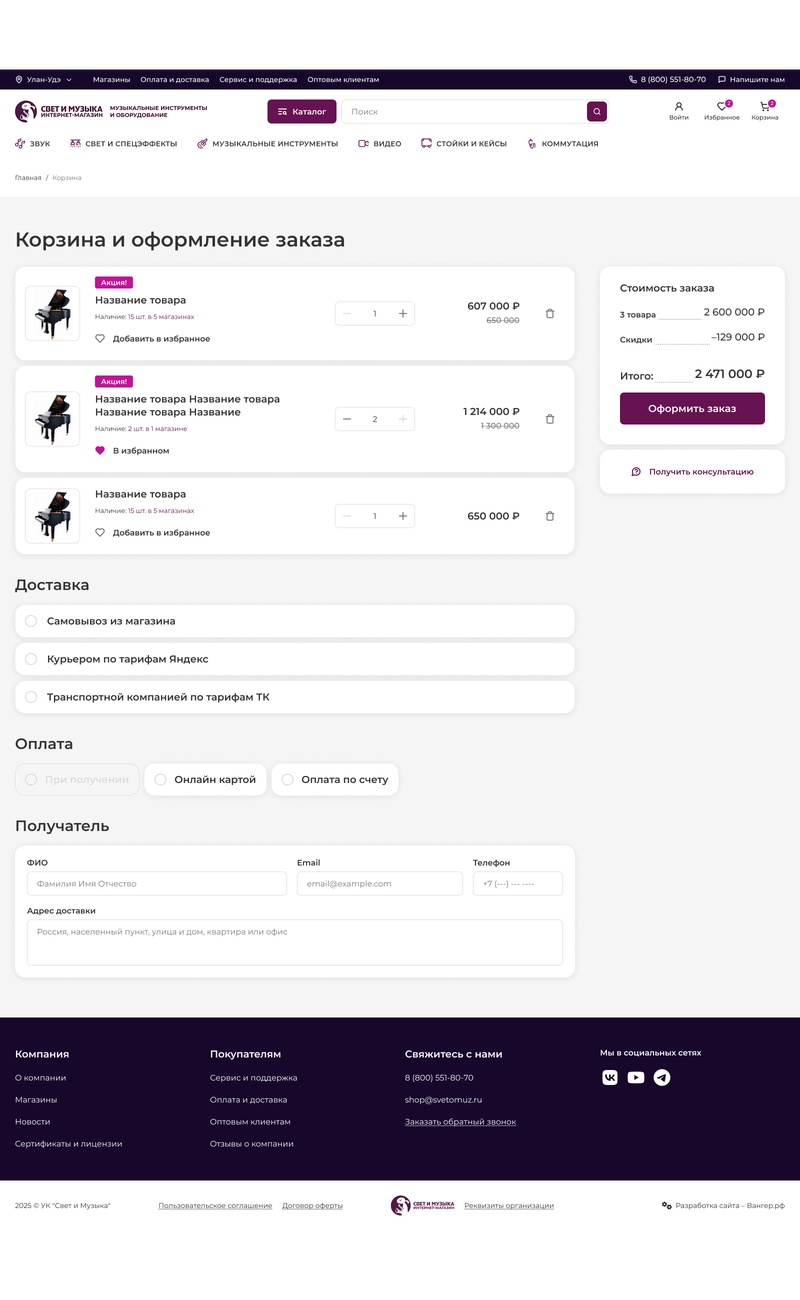Open the Telegram social icon in footer
The width and height of the screenshot is (800, 1300).
point(662,1077)
